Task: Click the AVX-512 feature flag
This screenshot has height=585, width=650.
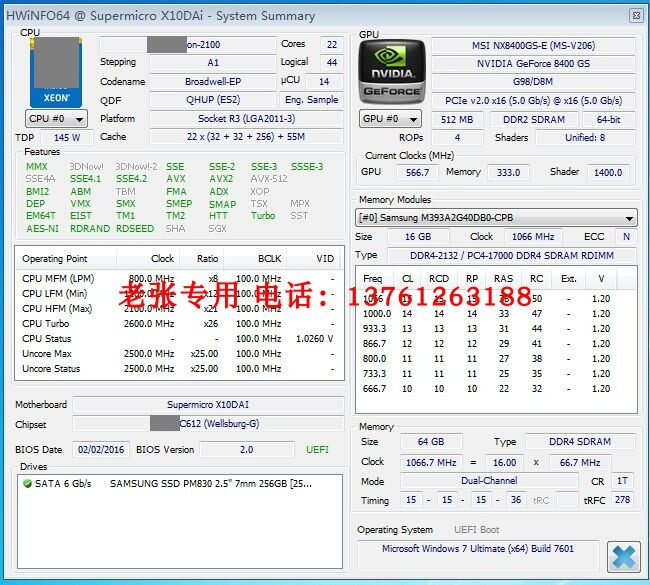Action: click(269, 179)
